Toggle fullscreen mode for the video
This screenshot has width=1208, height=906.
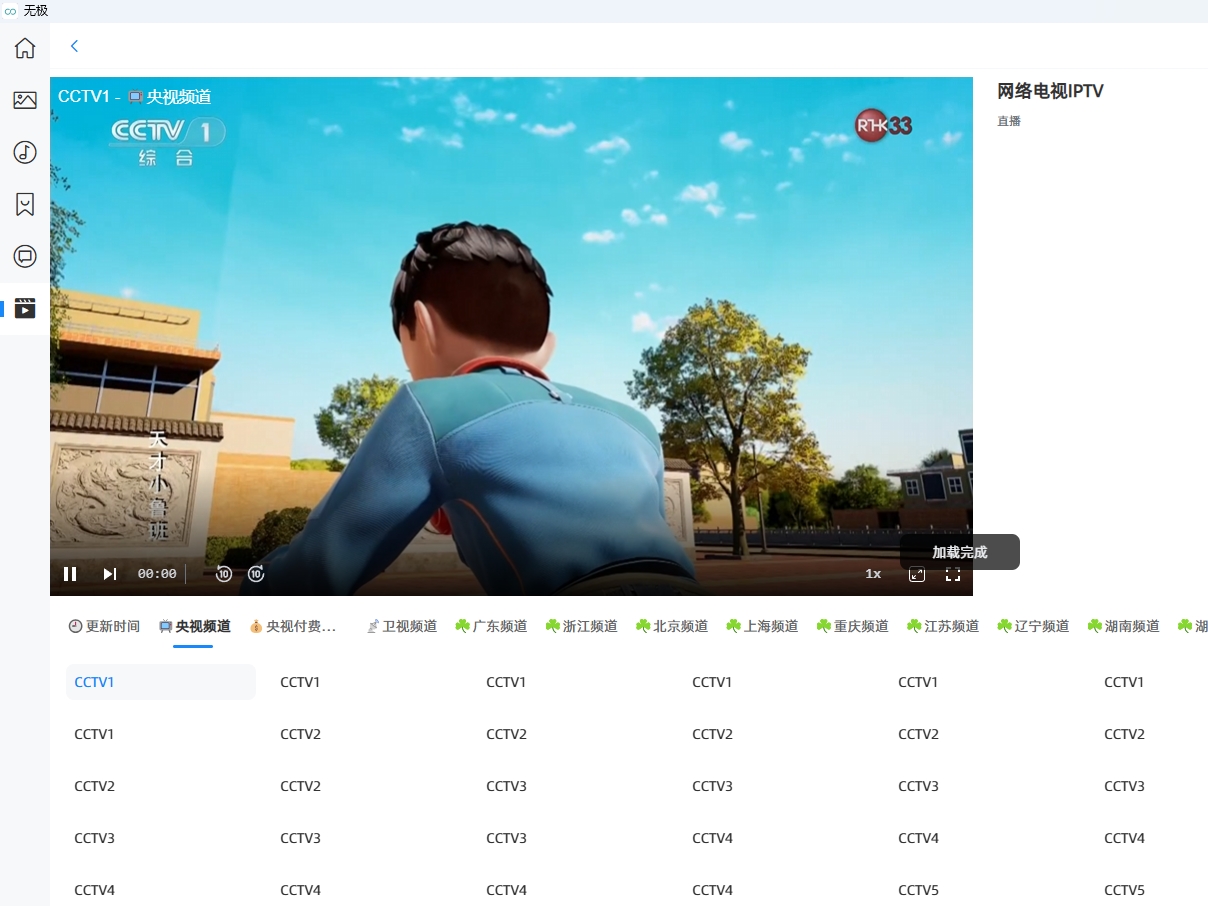pyautogui.click(x=953, y=574)
